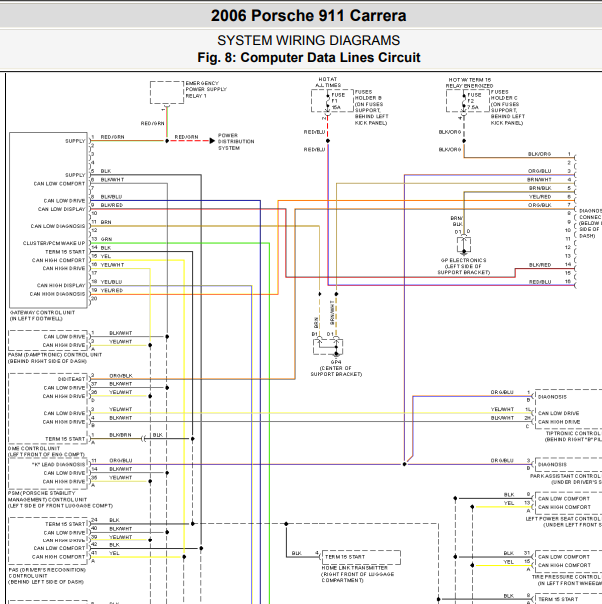Select the 'FUSES HOLDER C' description text

(508, 107)
